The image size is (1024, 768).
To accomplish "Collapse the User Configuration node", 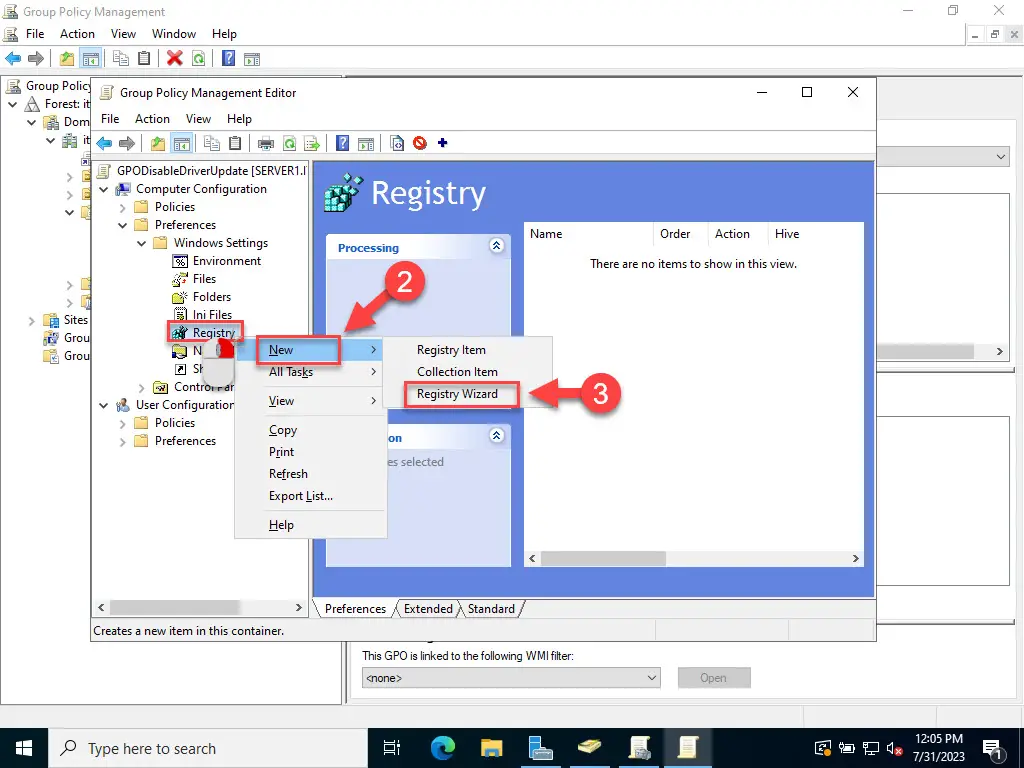I will (104, 406).
